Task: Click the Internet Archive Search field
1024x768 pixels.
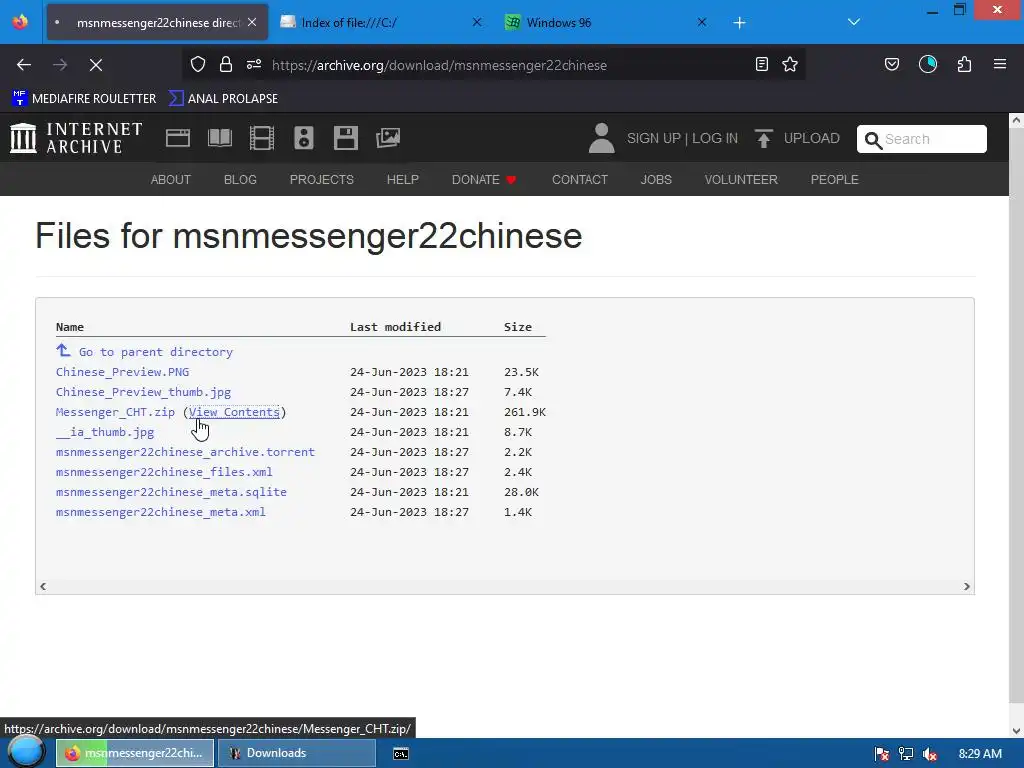Action: tap(921, 138)
